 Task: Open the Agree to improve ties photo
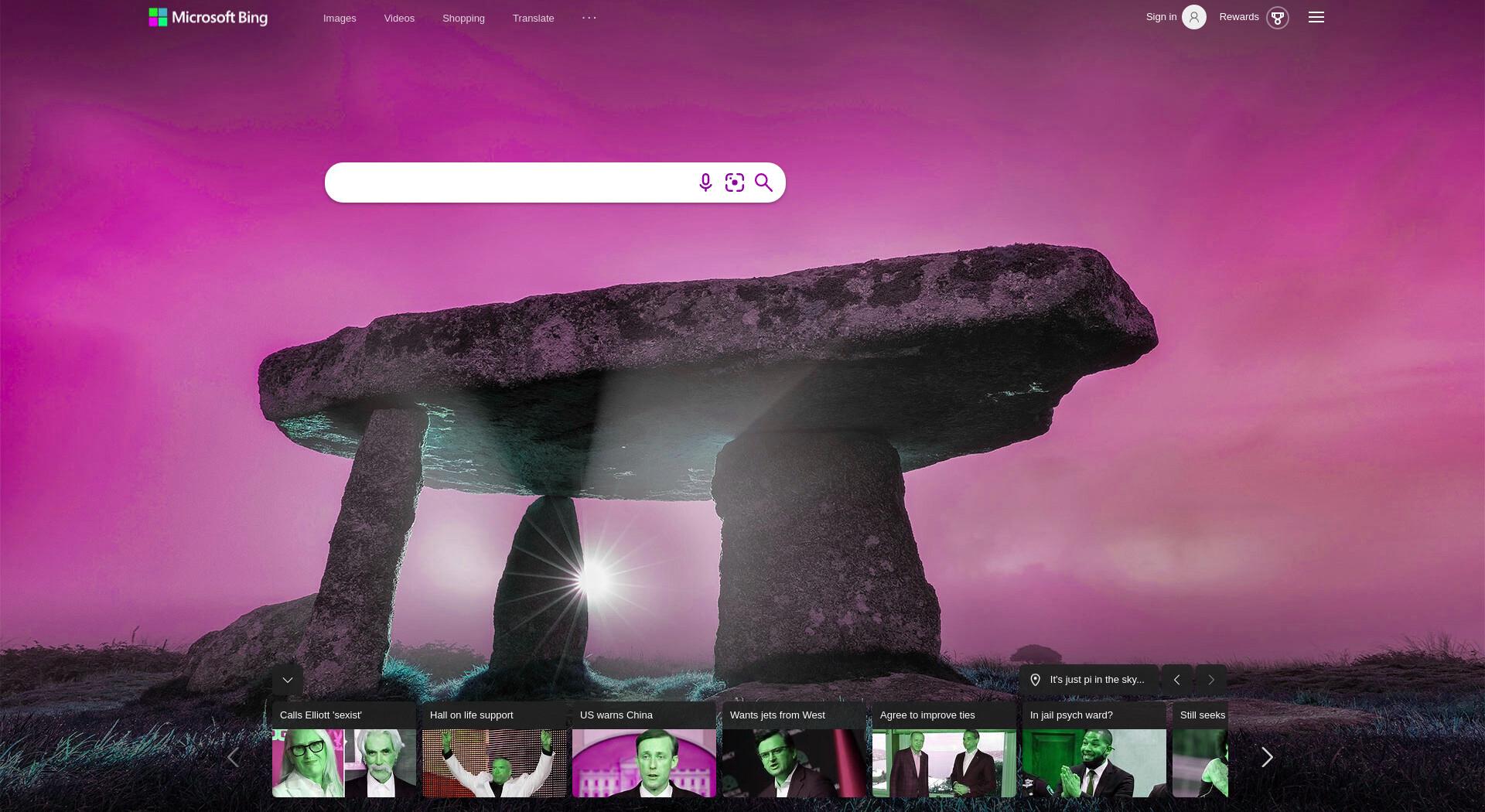[x=944, y=763]
